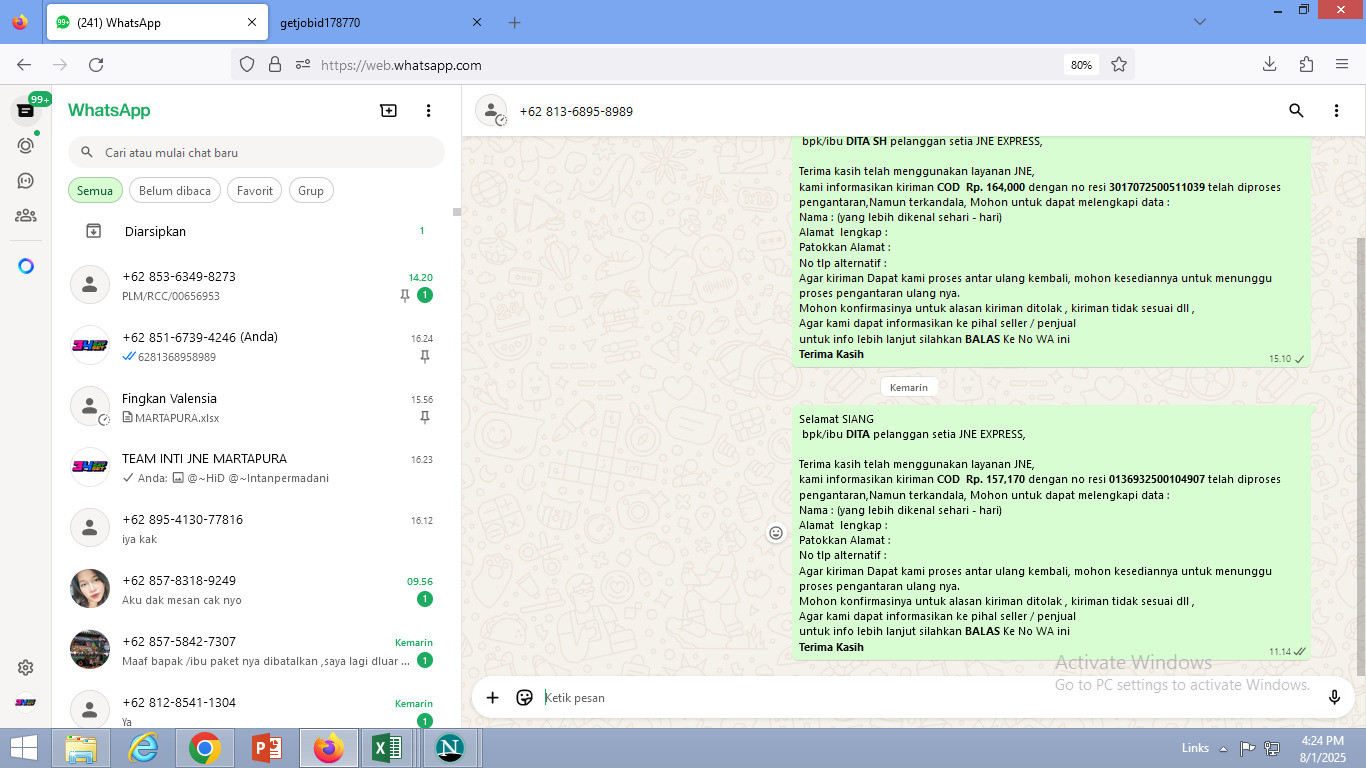Open WhatsApp Settings gear icon
This screenshot has width=1366, height=768.
(26, 667)
